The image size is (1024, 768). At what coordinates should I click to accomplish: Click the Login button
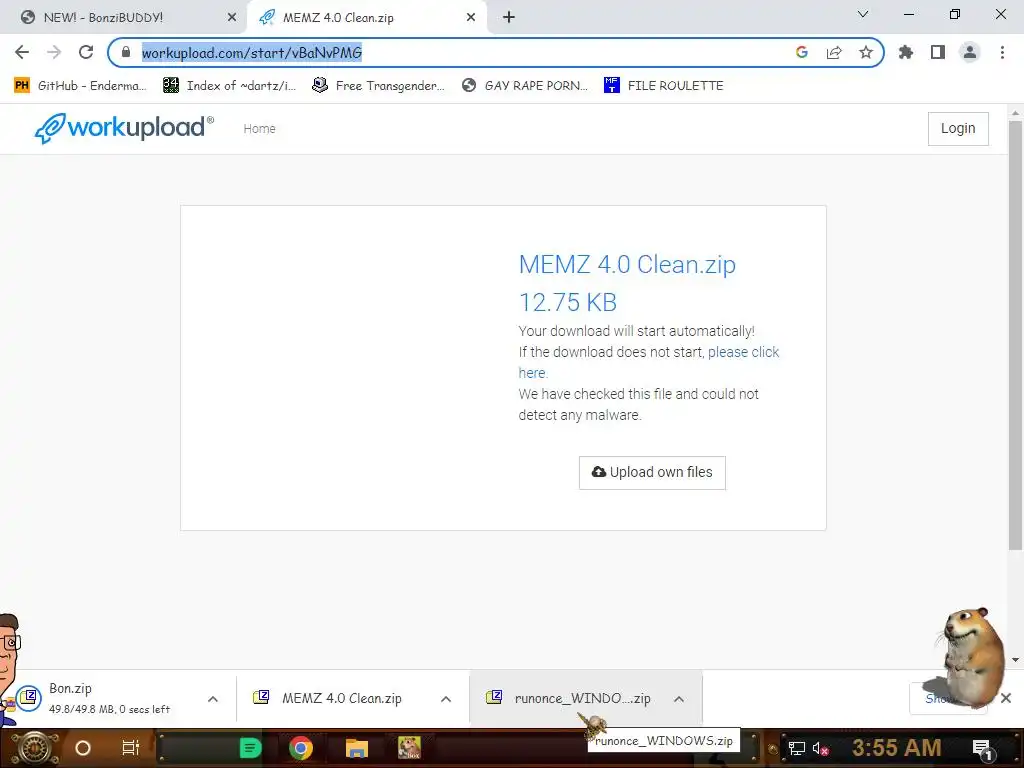(x=958, y=129)
